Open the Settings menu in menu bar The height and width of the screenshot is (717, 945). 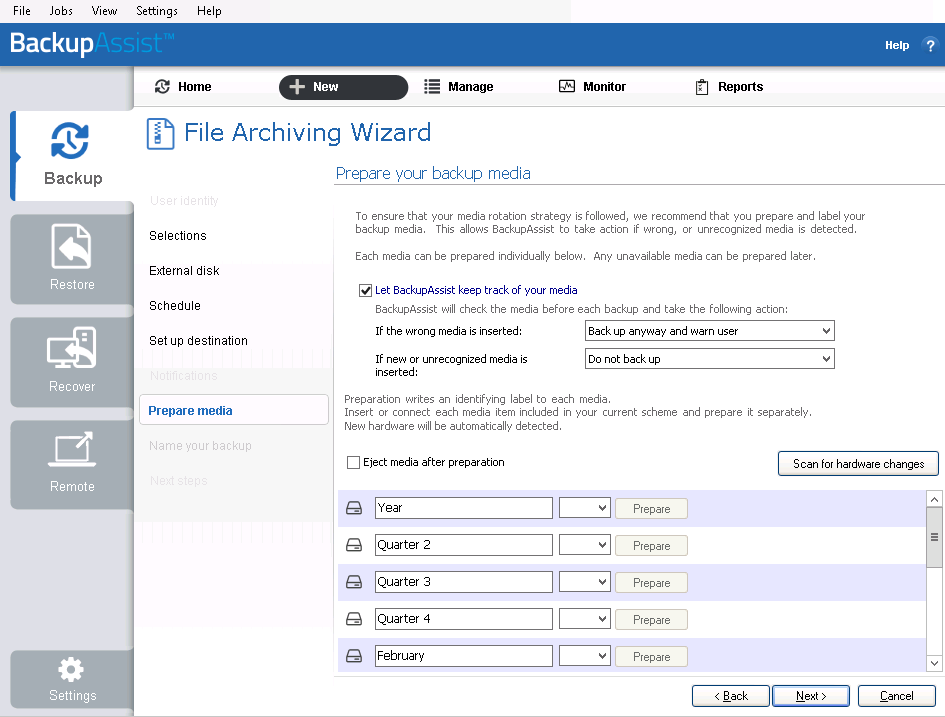(x=157, y=11)
